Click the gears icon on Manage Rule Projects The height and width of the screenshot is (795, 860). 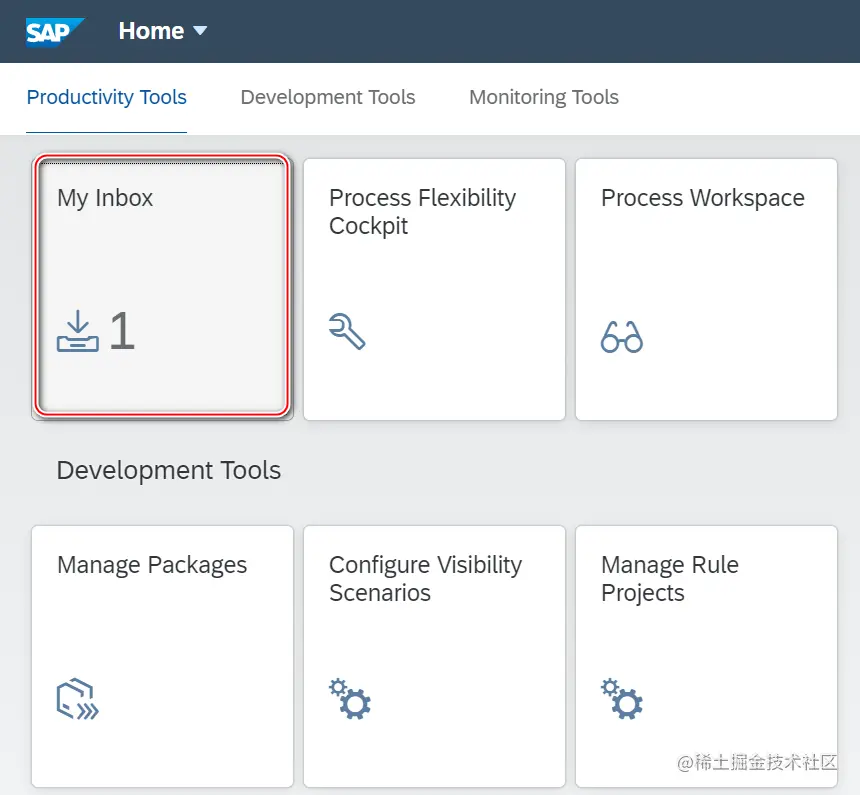tap(622, 699)
